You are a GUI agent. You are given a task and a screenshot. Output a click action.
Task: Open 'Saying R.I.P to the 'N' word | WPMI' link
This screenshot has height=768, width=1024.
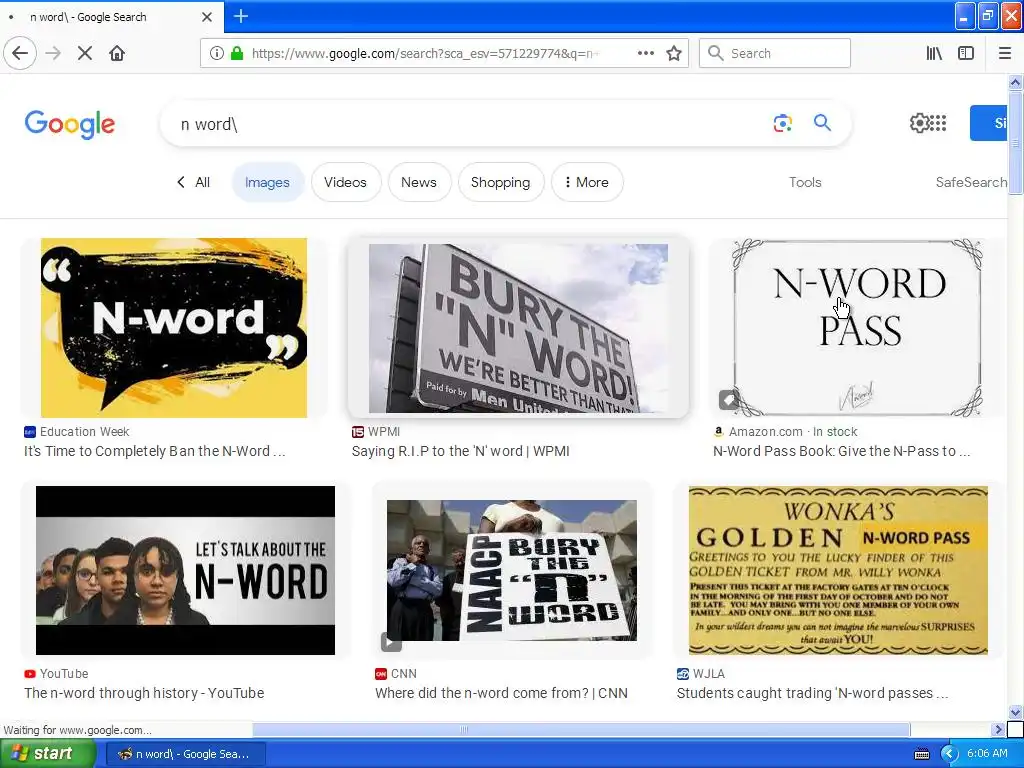460,451
